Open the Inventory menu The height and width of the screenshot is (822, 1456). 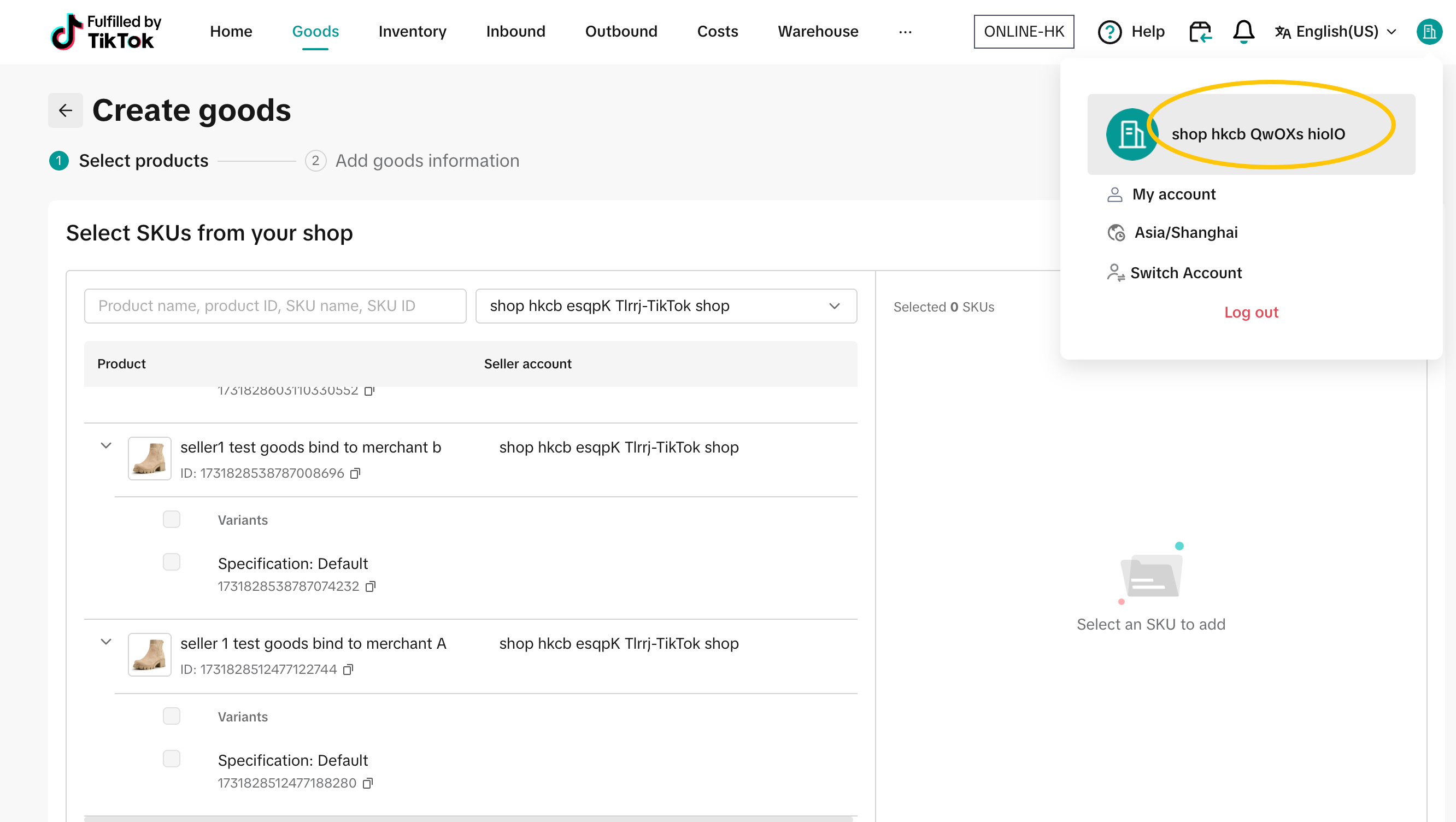coord(412,32)
